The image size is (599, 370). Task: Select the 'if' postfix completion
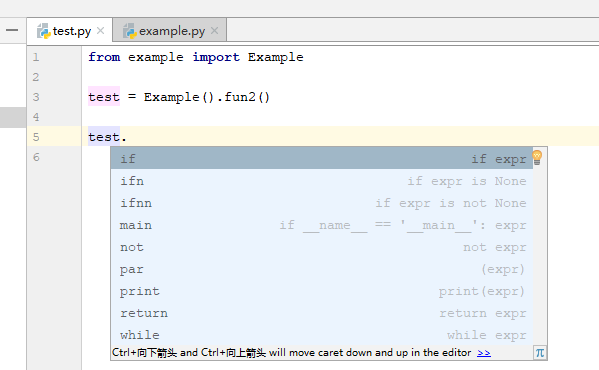(x=322, y=158)
